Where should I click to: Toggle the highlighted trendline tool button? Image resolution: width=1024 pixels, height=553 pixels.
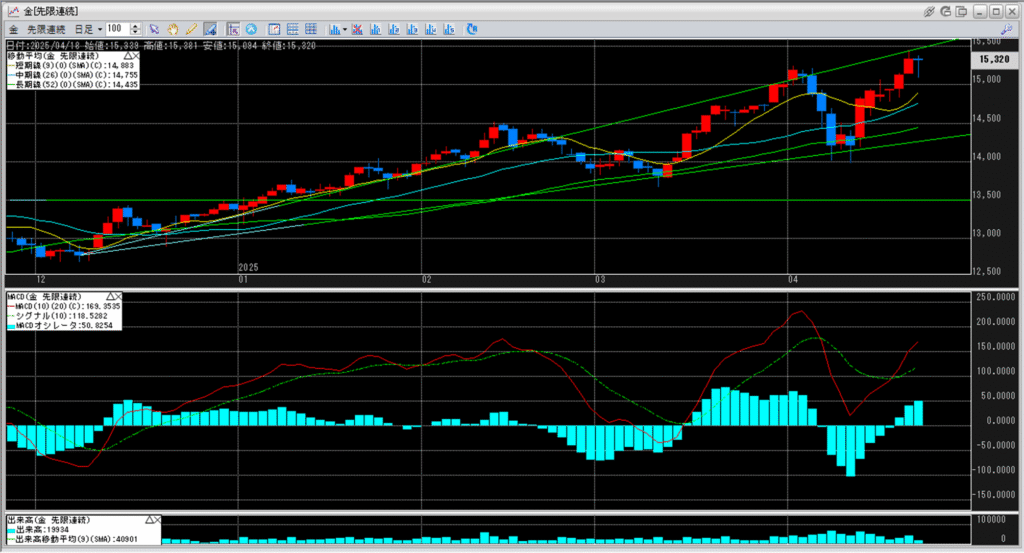click(x=209, y=29)
